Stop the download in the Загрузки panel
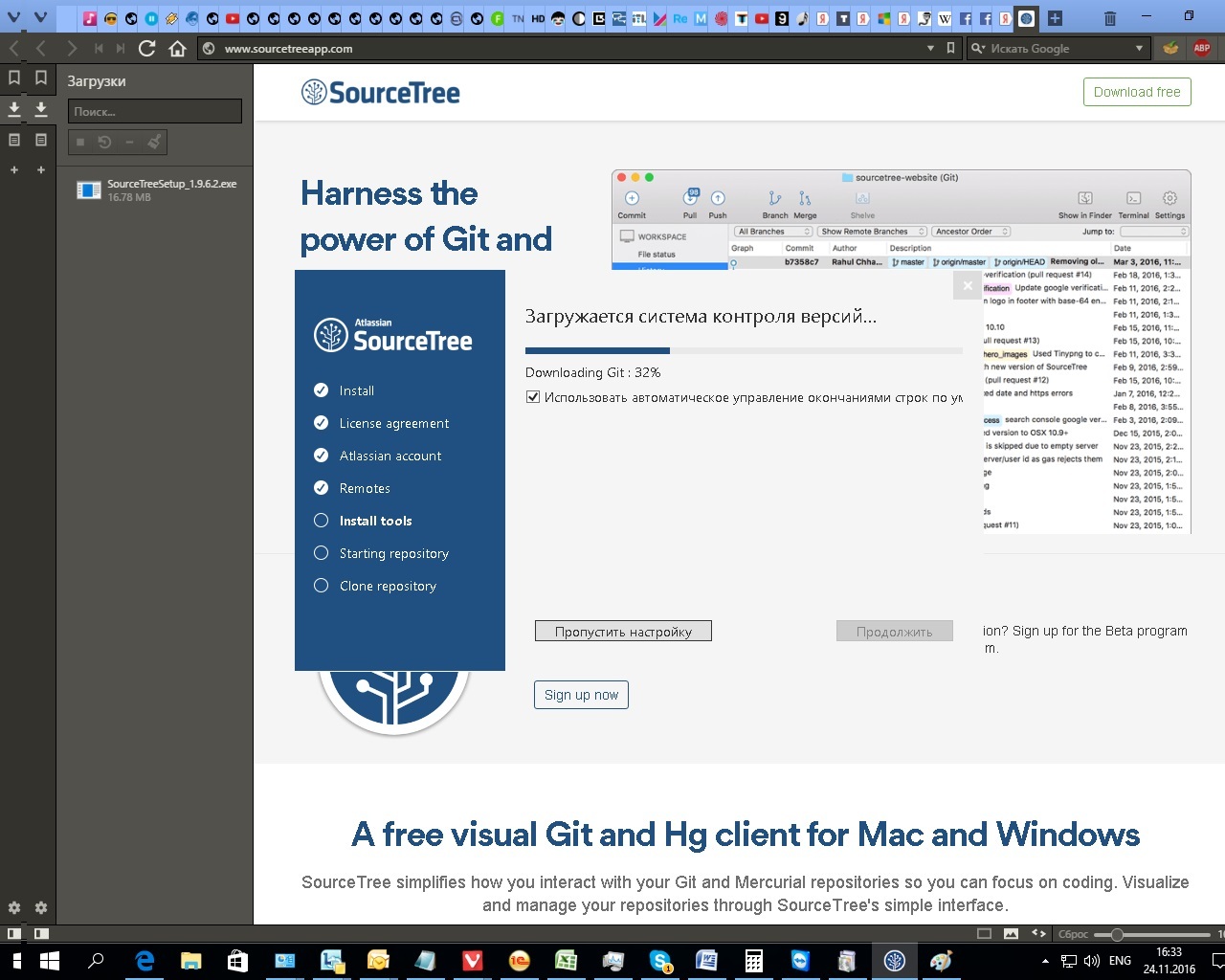This screenshot has height=980, width=1225. pyautogui.click(x=80, y=143)
